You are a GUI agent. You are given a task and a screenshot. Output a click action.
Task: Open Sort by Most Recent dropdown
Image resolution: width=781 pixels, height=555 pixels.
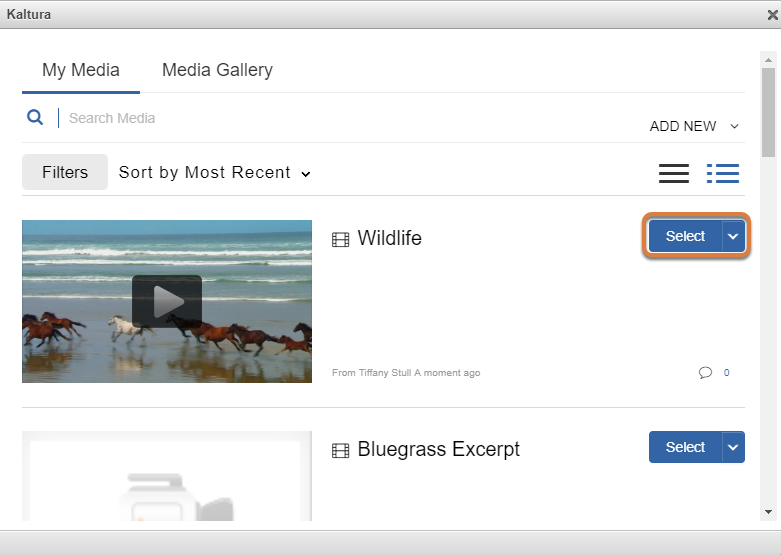tap(215, 172)
